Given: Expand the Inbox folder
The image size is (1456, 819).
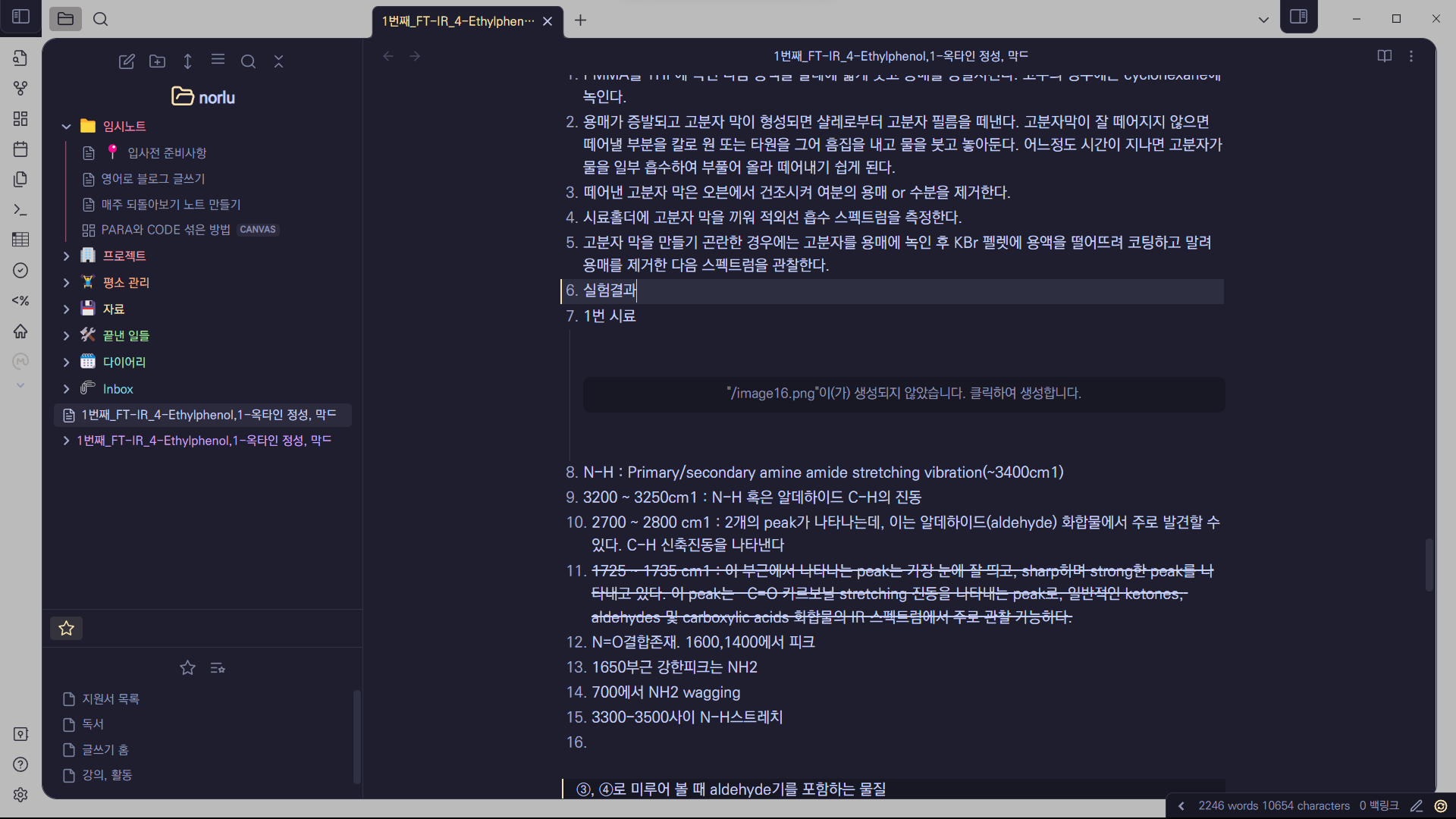Looking at the screenshot, I should click(66, 389).
